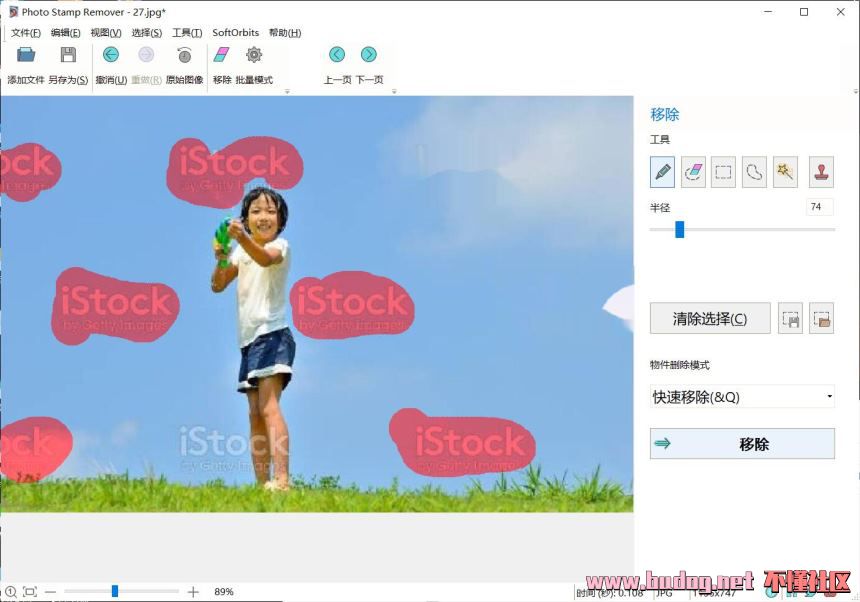
Task: Click the zoom level slider handle
Action: click(115, 591)
